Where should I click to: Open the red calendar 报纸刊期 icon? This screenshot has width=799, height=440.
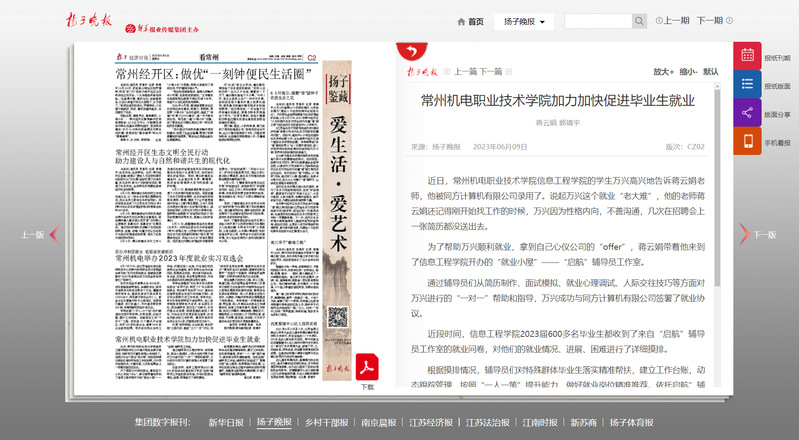pyautogui.click(x=747, y=57)
